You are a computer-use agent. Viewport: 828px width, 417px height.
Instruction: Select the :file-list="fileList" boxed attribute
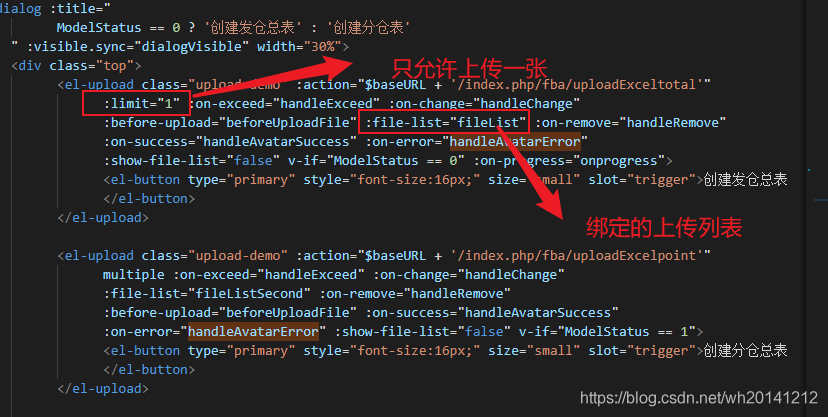pos(444,122)
